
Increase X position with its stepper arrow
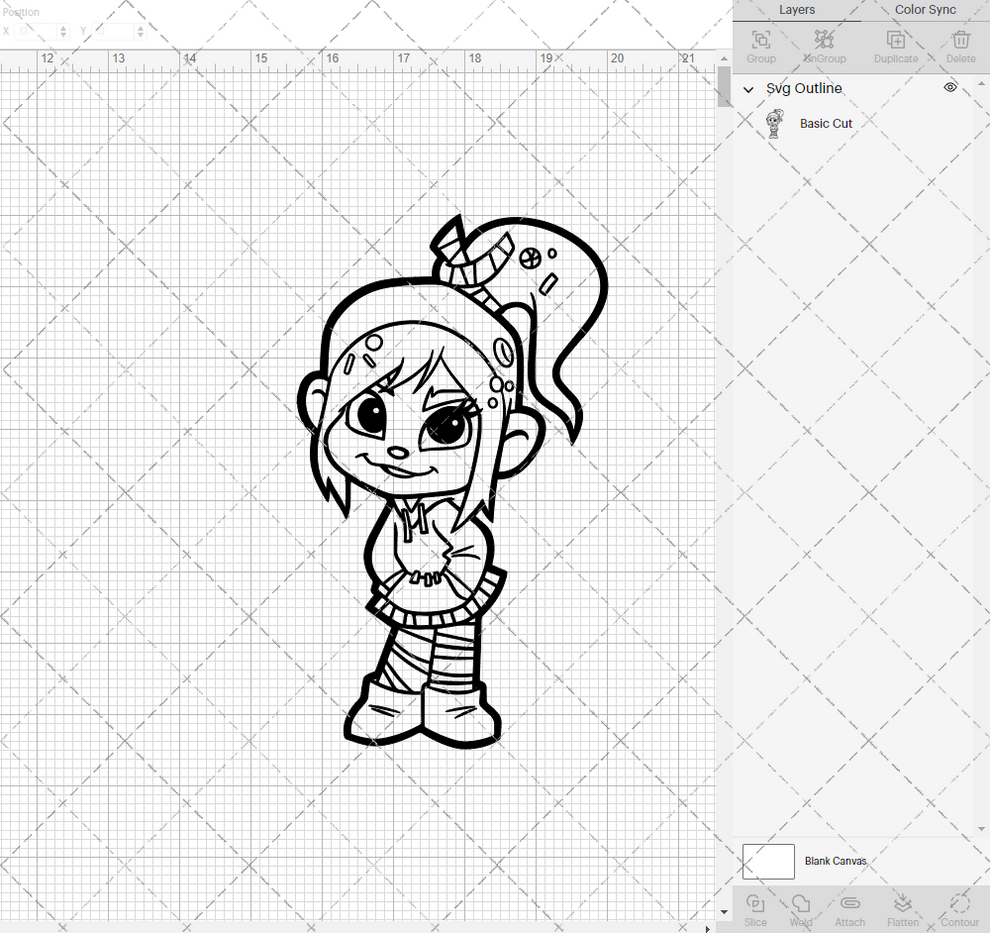(x=62, y=27)
